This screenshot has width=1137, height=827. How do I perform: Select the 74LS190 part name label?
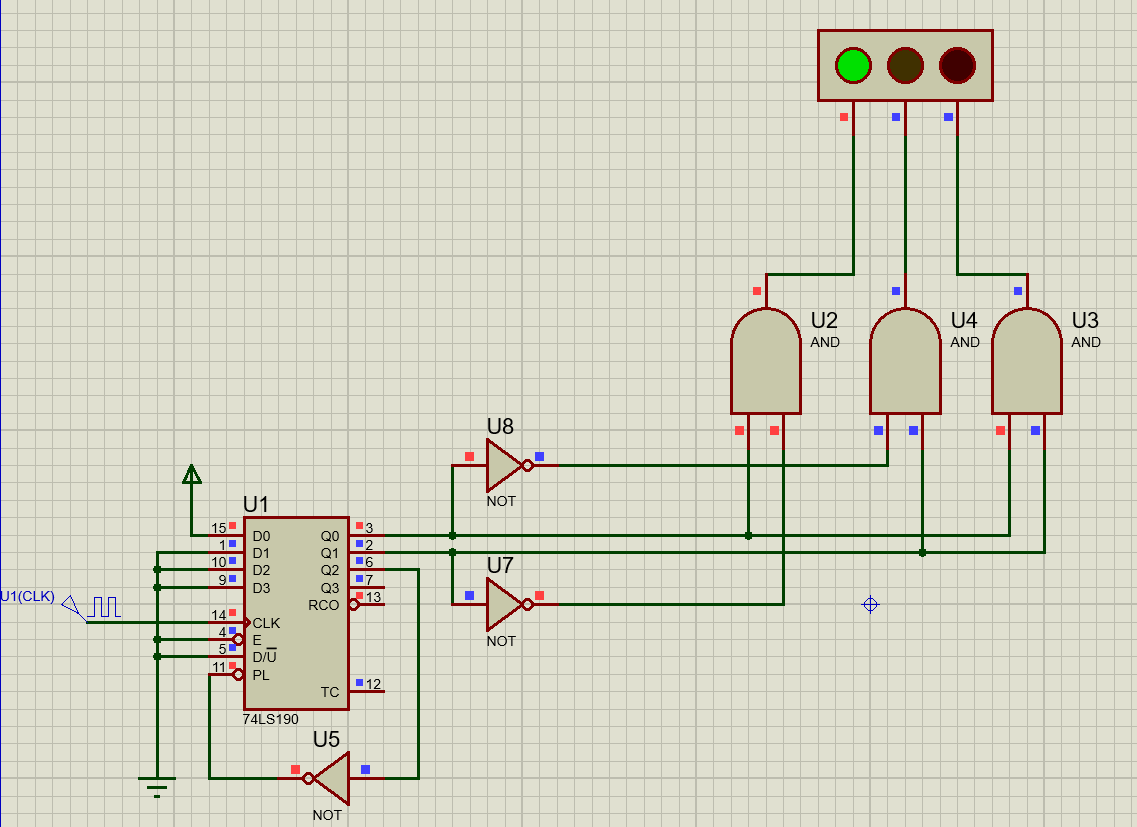coord(270,719)
